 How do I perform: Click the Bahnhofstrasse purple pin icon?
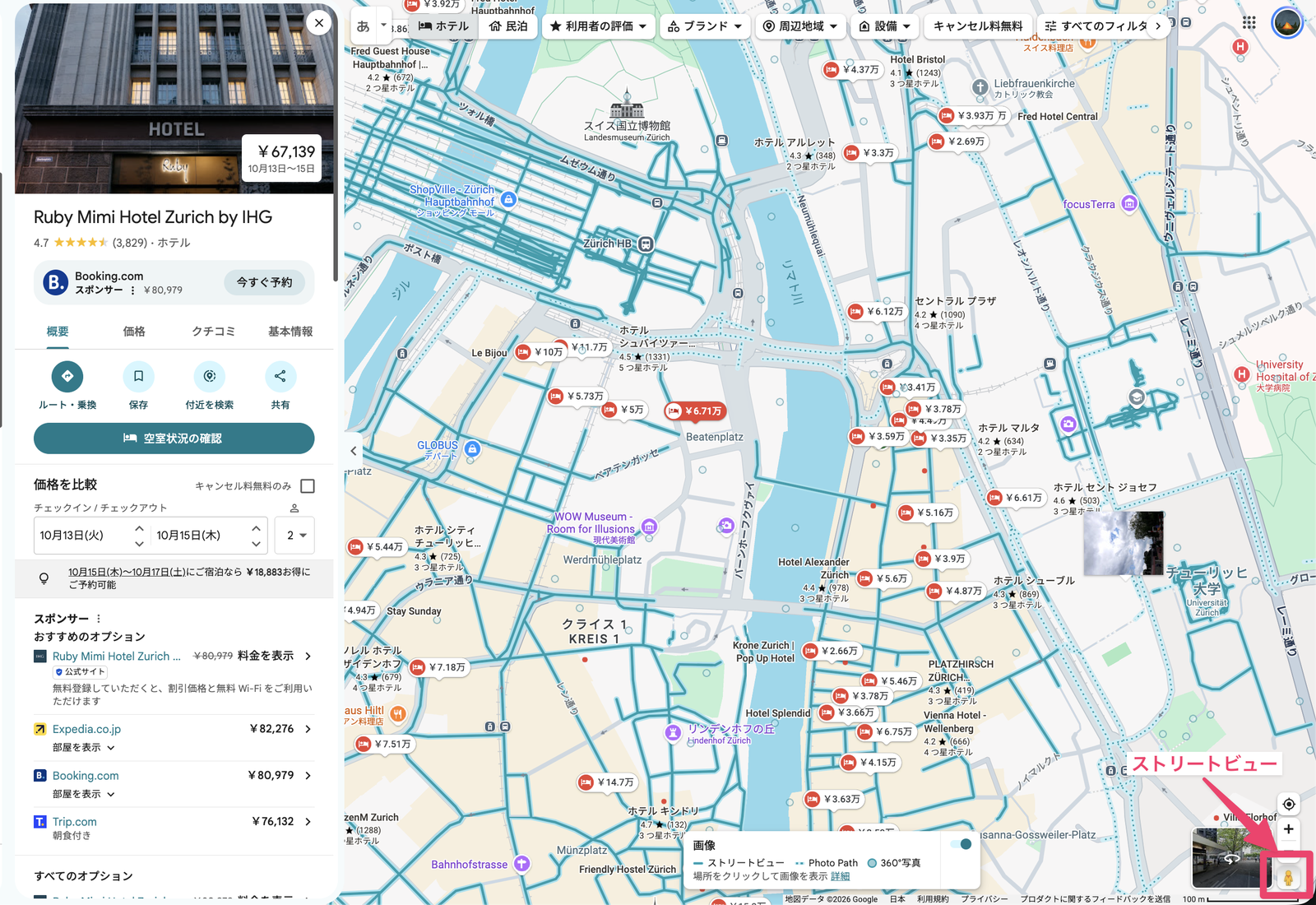(x=521, y=864)
